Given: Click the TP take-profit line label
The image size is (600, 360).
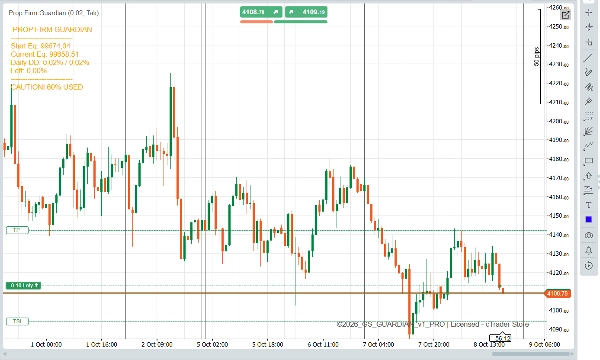Looking at the screenshot, I should 17,230.
